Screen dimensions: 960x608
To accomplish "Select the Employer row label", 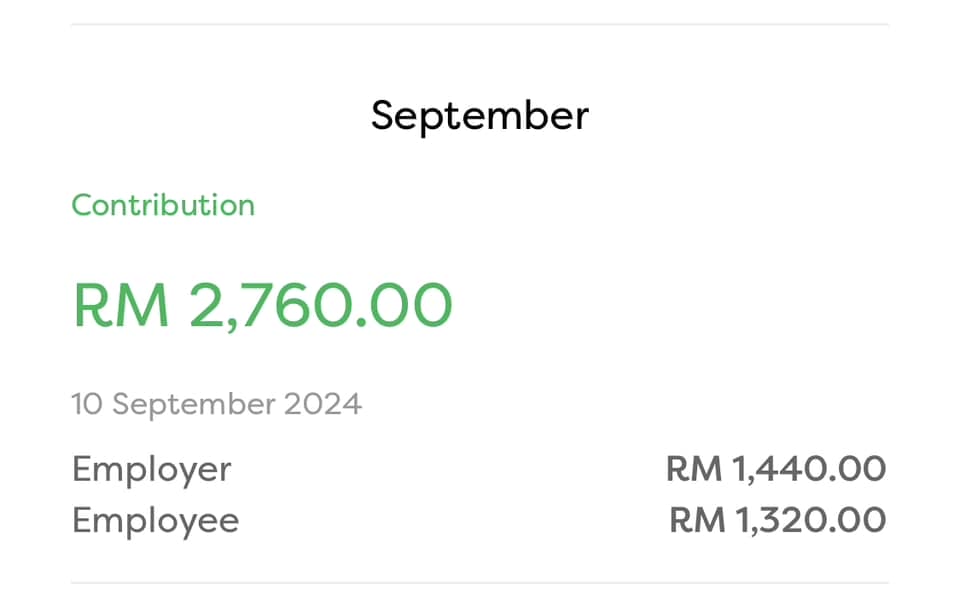I will 152,470.
